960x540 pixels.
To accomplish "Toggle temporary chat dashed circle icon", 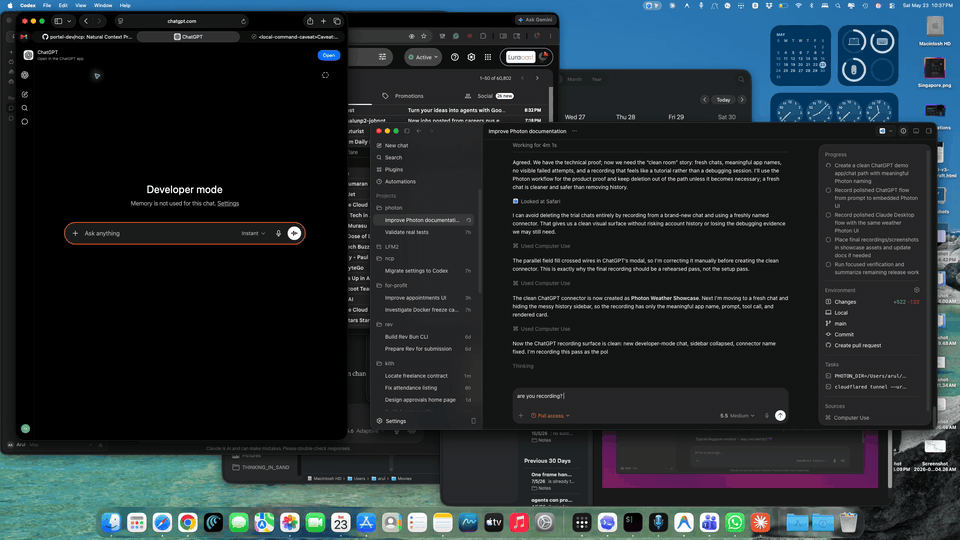I will (x=325, y=75).
